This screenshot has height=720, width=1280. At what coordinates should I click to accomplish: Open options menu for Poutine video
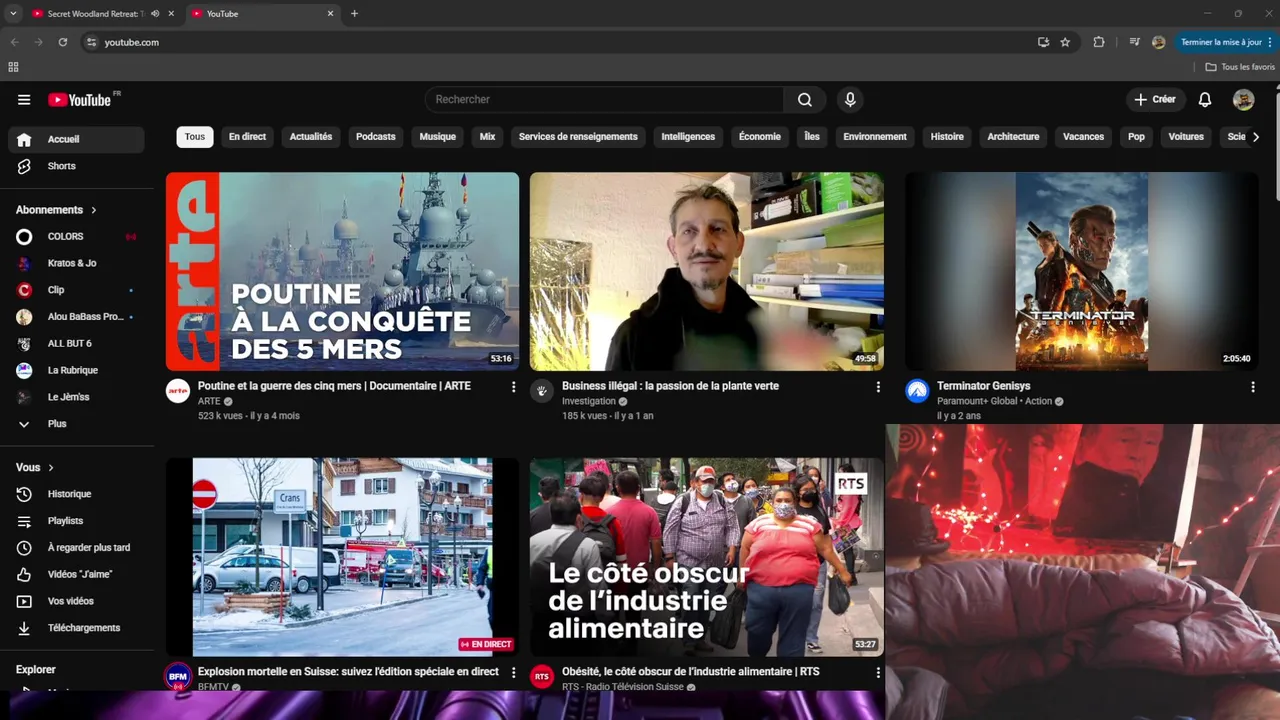point(514,387)
